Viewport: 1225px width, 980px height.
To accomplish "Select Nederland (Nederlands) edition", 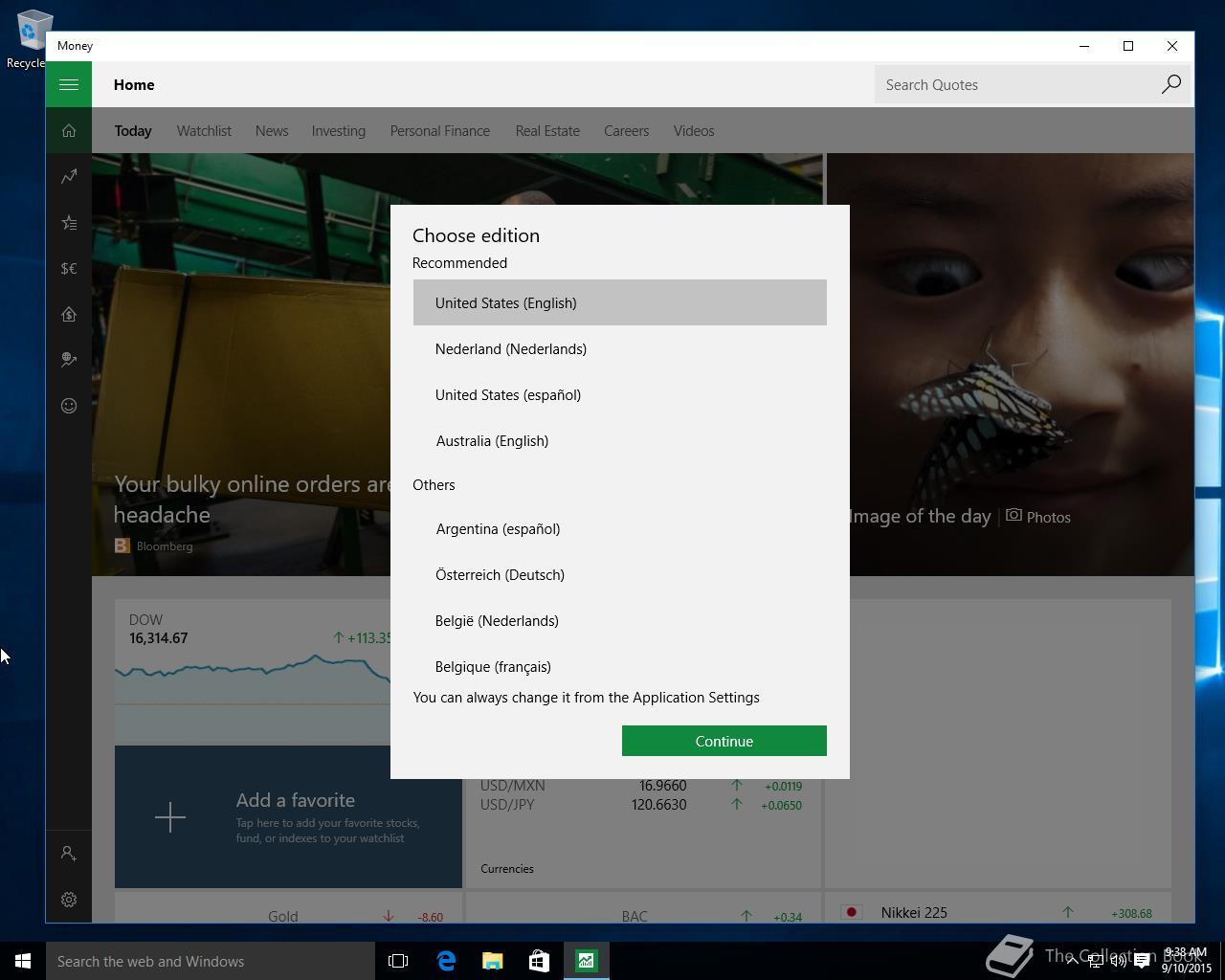I will coord(620,348).
